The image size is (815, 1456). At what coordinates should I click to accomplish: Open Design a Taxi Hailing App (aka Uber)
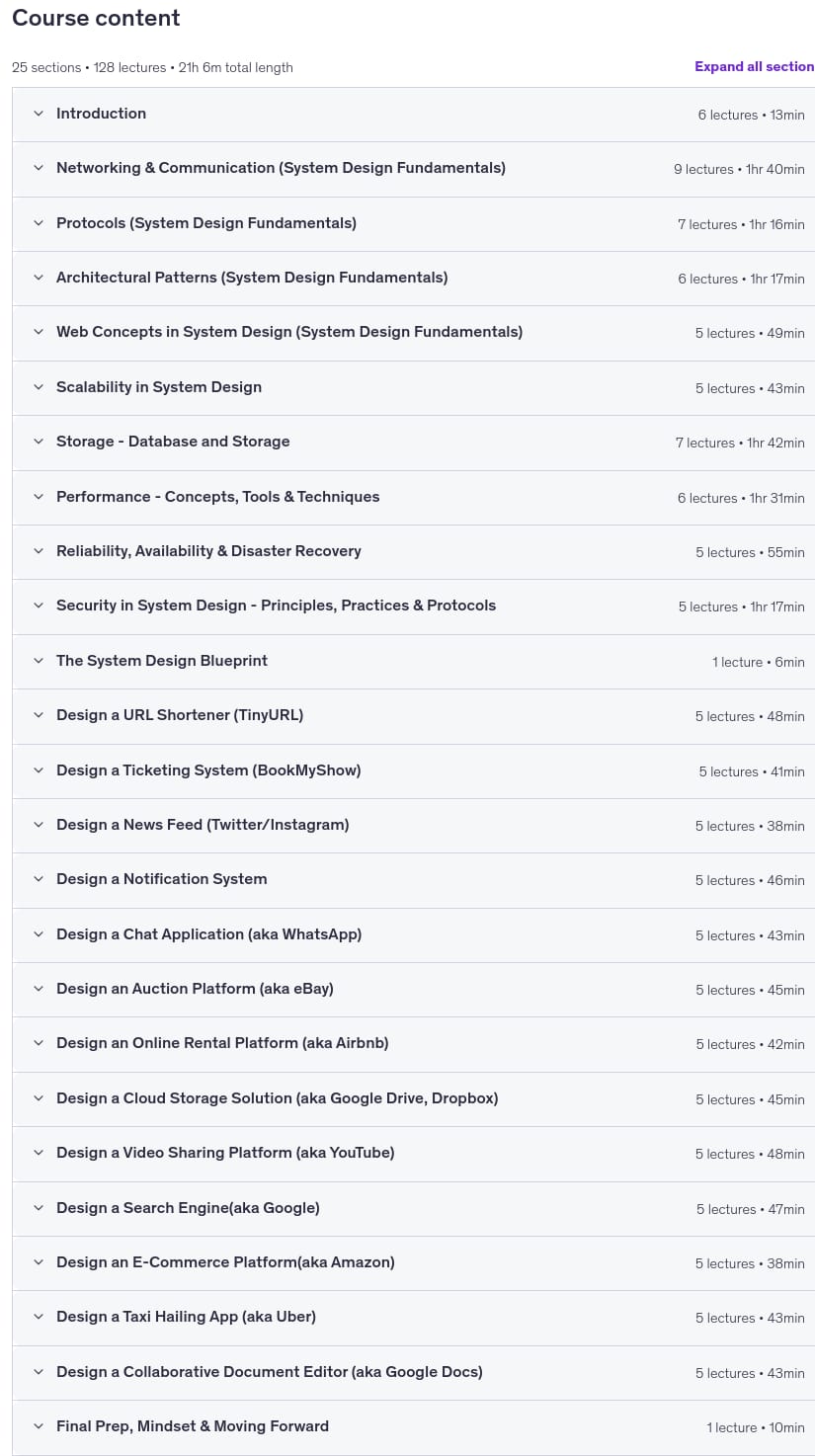(x=186, y=1317)
